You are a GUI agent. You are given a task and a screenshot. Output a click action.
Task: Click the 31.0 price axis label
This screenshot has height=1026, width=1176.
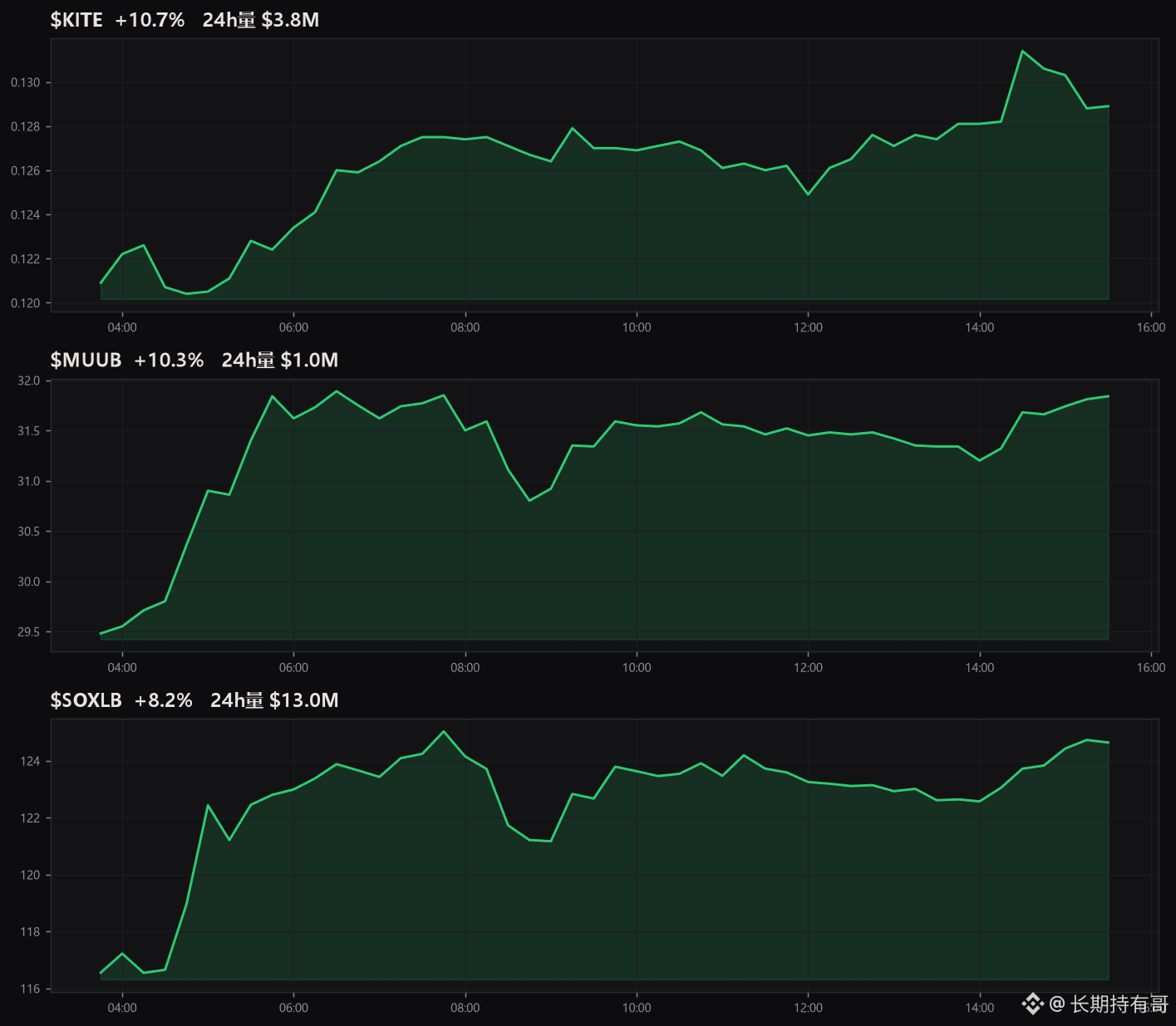pos(28,481)
